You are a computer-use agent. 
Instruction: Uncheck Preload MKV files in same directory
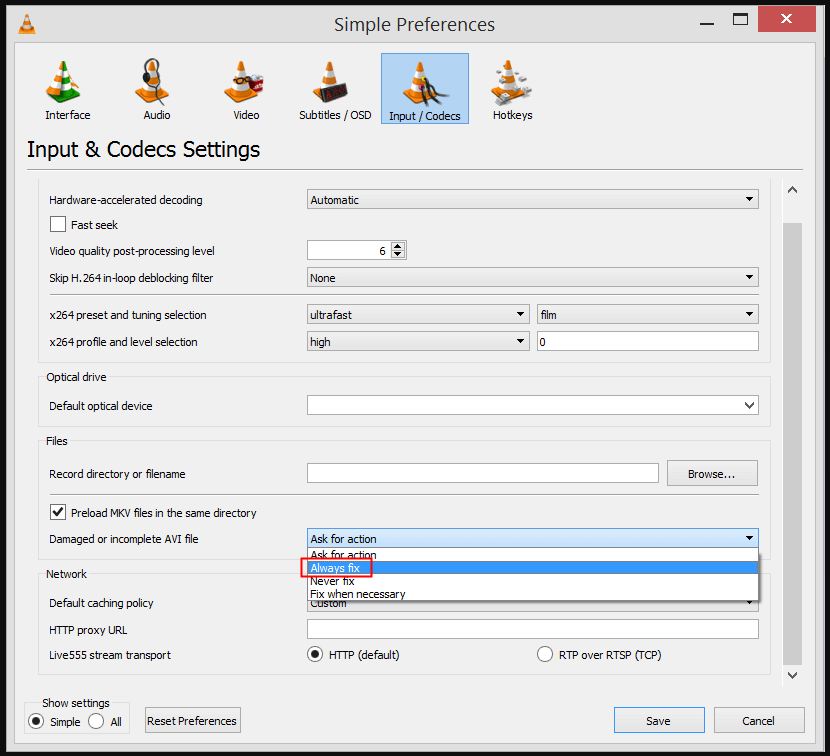point(58,513)
